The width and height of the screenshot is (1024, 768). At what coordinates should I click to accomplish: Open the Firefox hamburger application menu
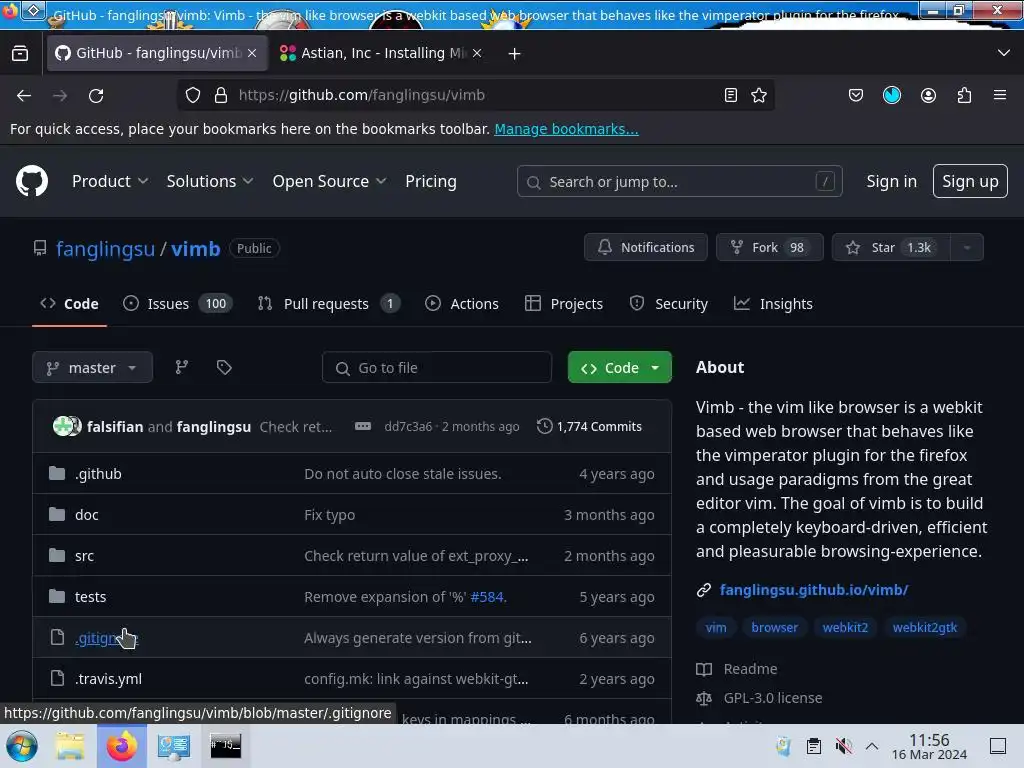[x=1000, y=95]
